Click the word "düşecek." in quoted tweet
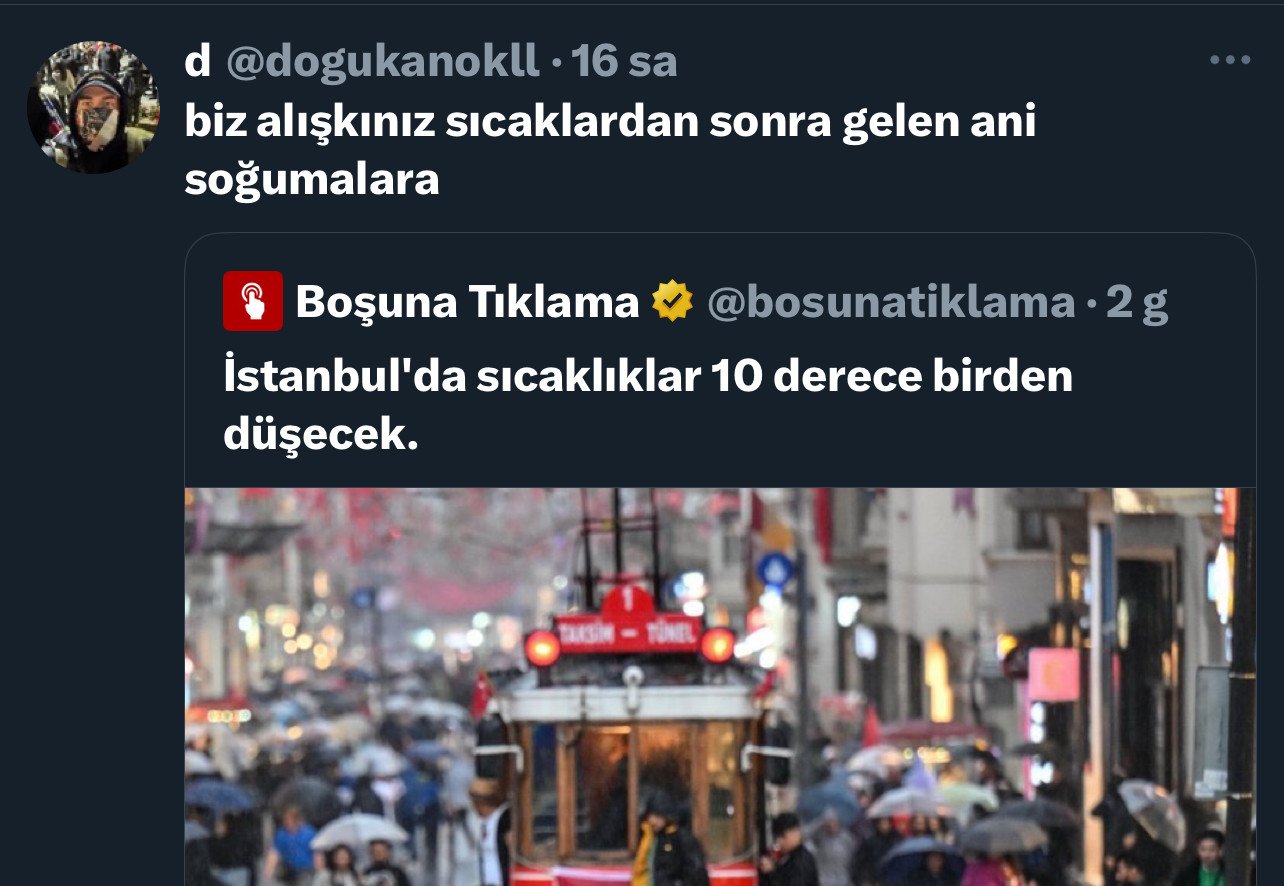 [x=320, y=434]
